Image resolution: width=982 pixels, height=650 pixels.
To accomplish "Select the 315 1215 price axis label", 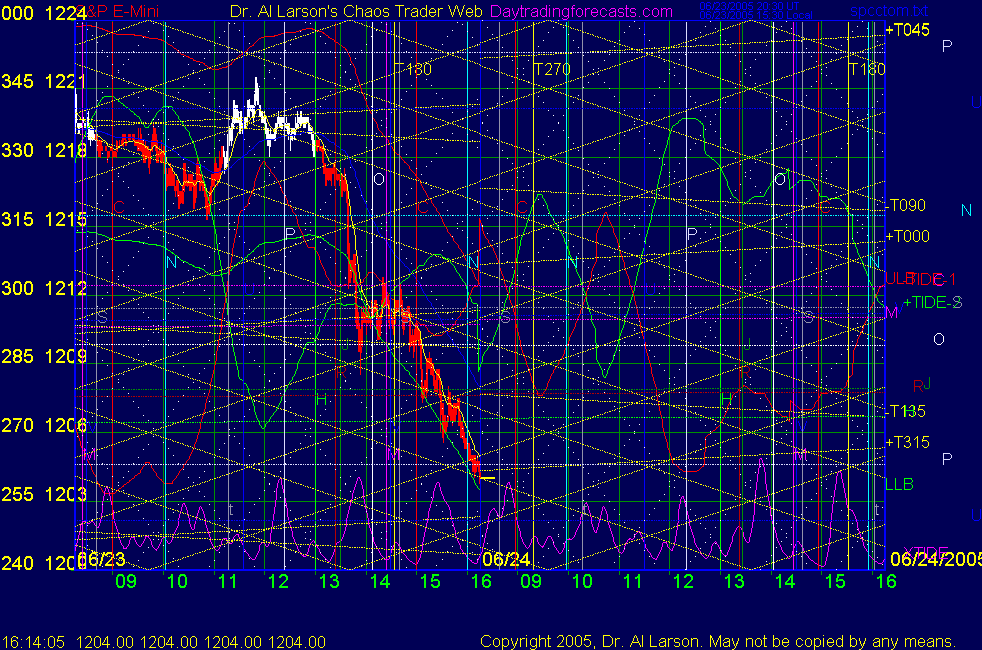I will tap(43, 219).
